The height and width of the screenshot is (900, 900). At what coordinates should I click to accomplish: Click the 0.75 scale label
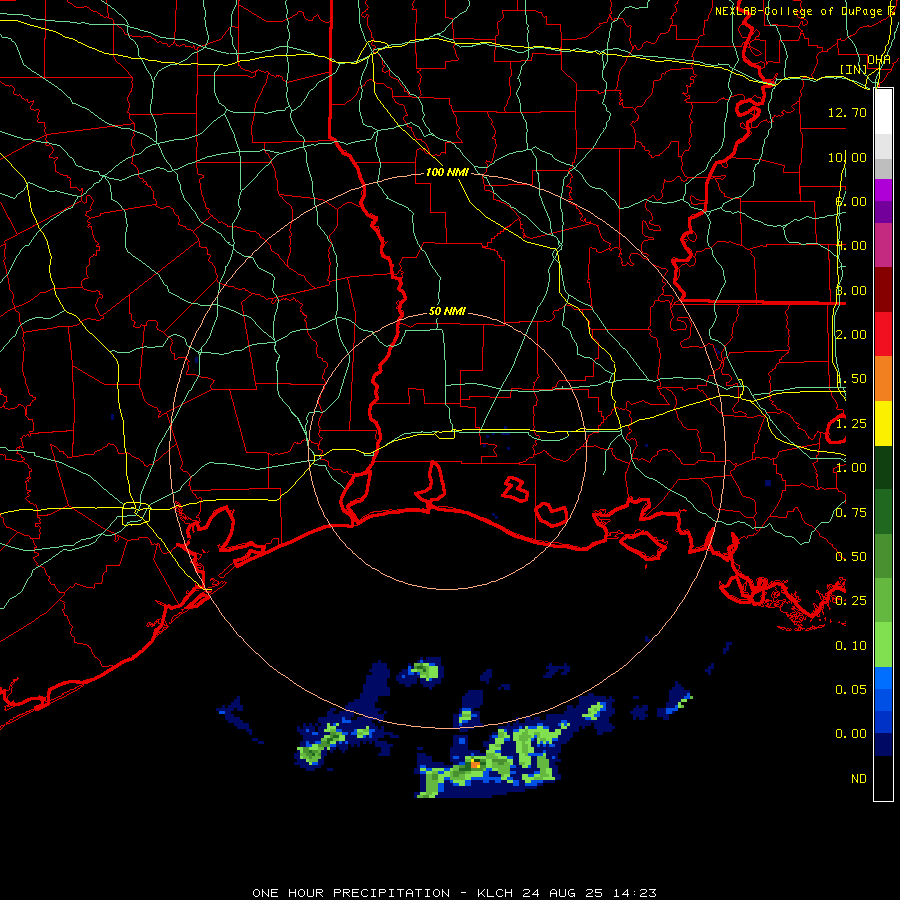pos(851,513)
